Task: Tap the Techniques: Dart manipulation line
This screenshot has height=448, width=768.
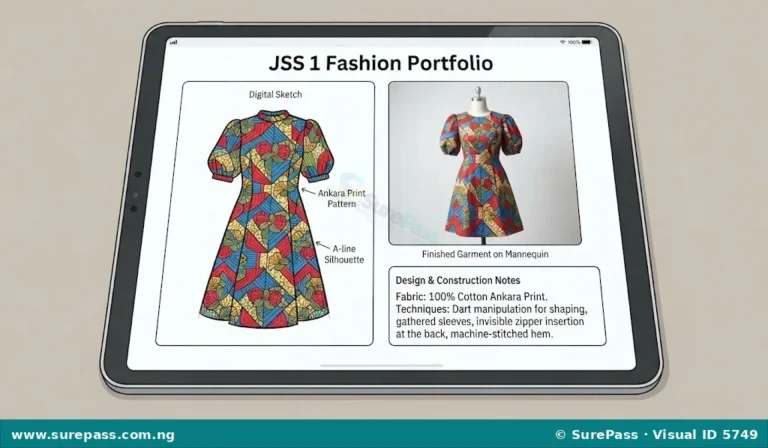Action: point(491,309)
